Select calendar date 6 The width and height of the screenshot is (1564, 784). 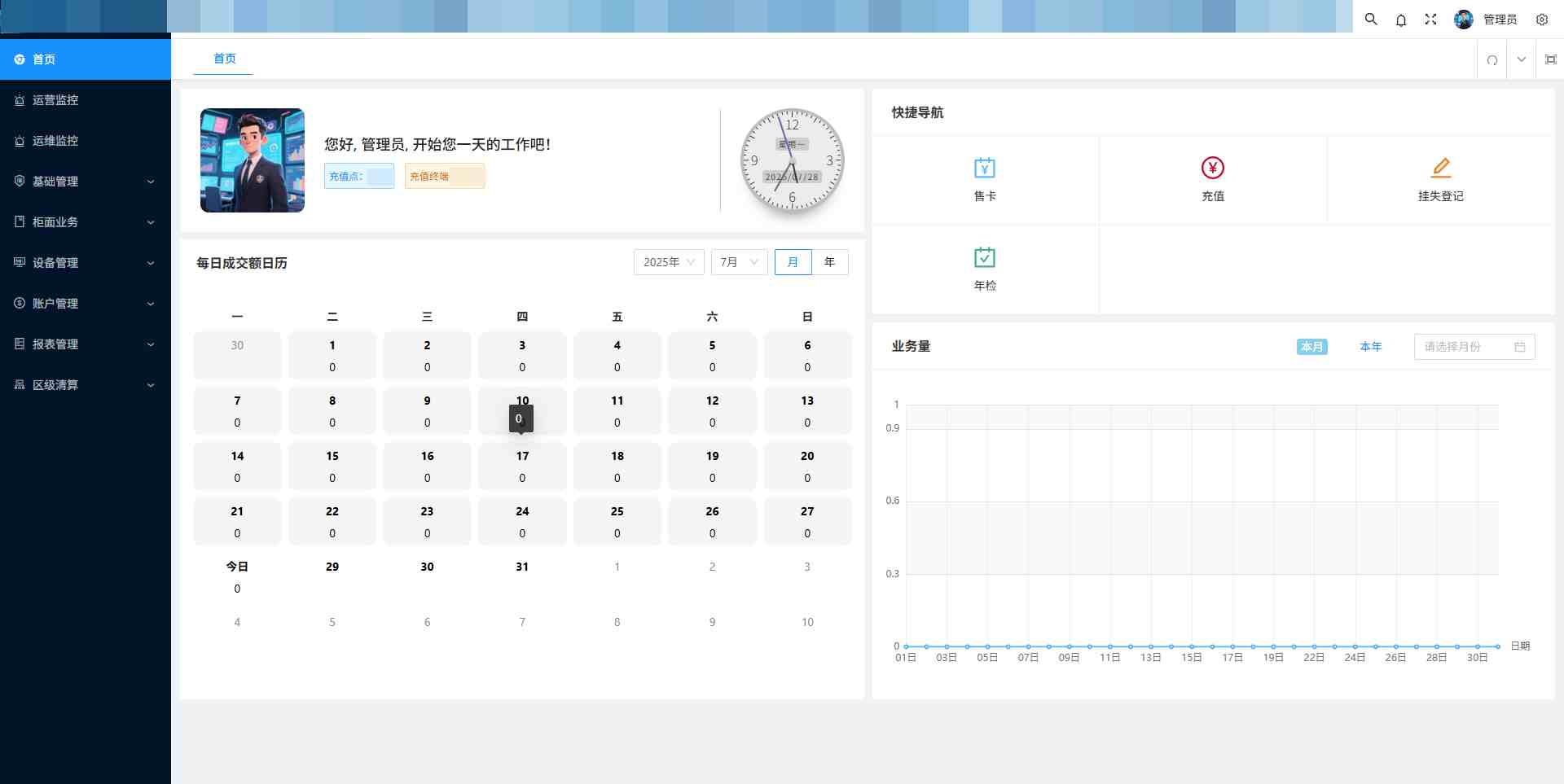[807, 355]
